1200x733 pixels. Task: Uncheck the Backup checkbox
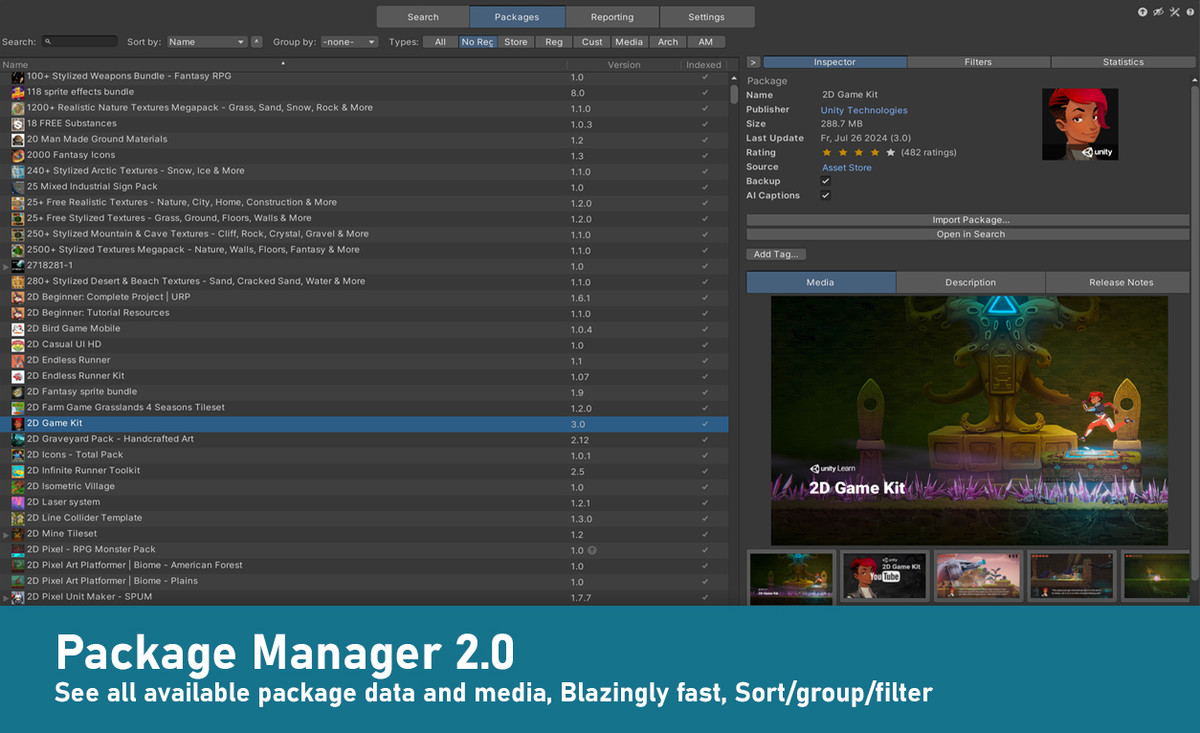click(x=825, y=181)
